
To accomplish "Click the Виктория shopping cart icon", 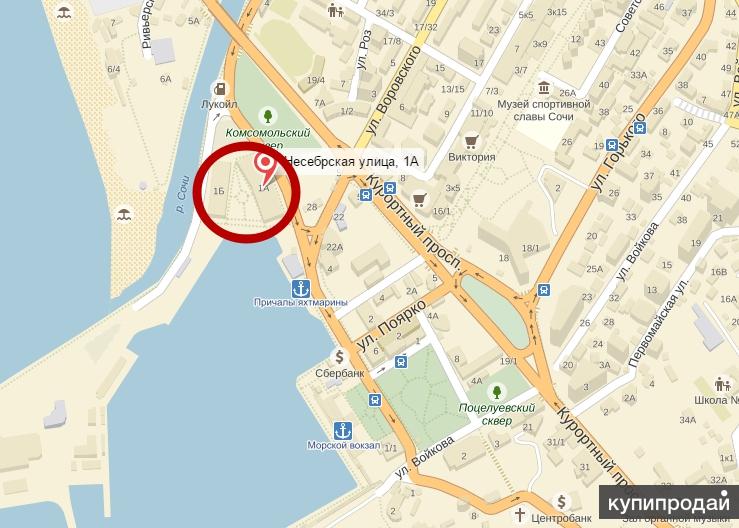I will tap(471, 141).
